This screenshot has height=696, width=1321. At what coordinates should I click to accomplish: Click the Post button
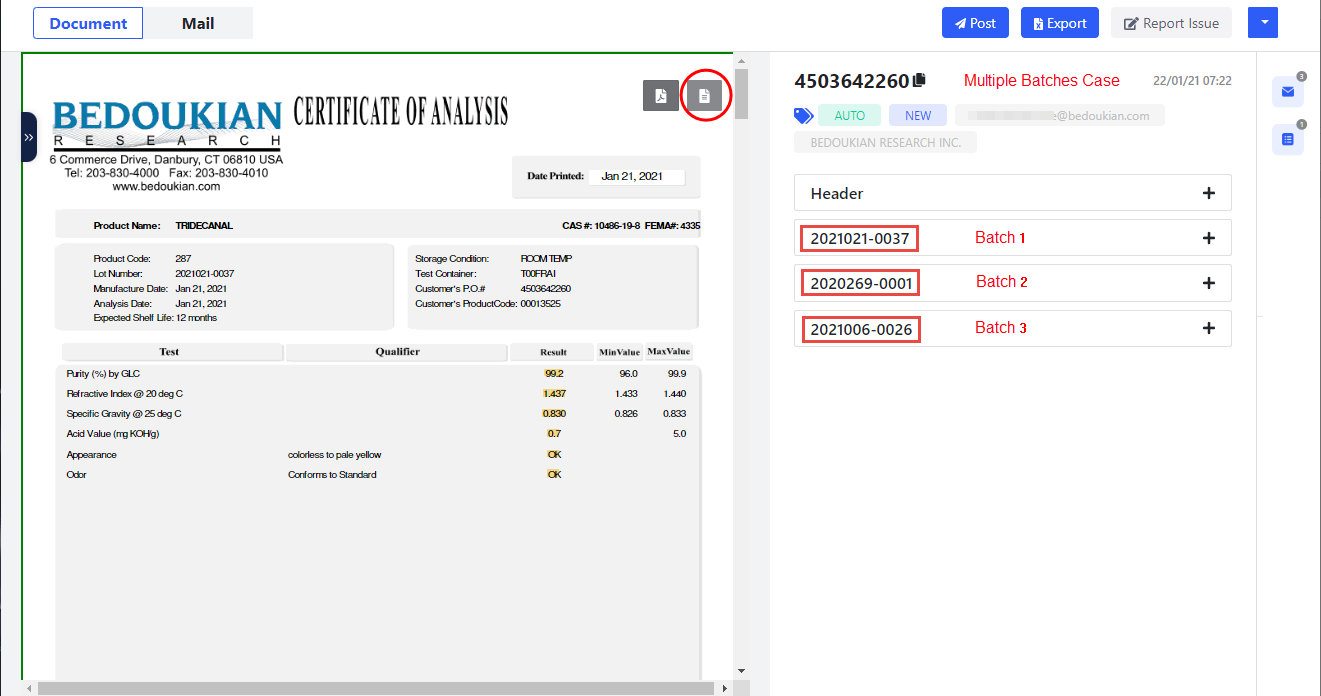[x=974, y=23]
